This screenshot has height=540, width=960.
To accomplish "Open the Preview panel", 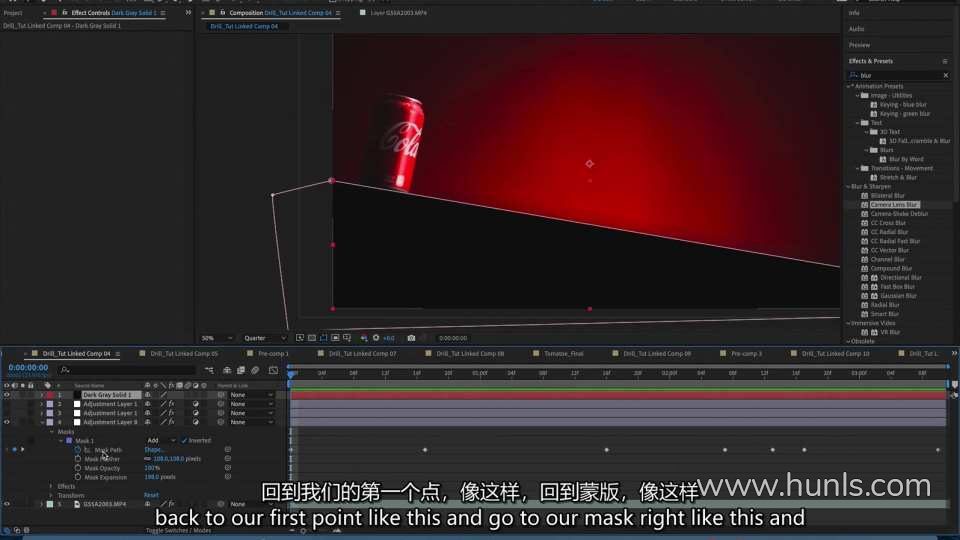I will click(859, 45).
